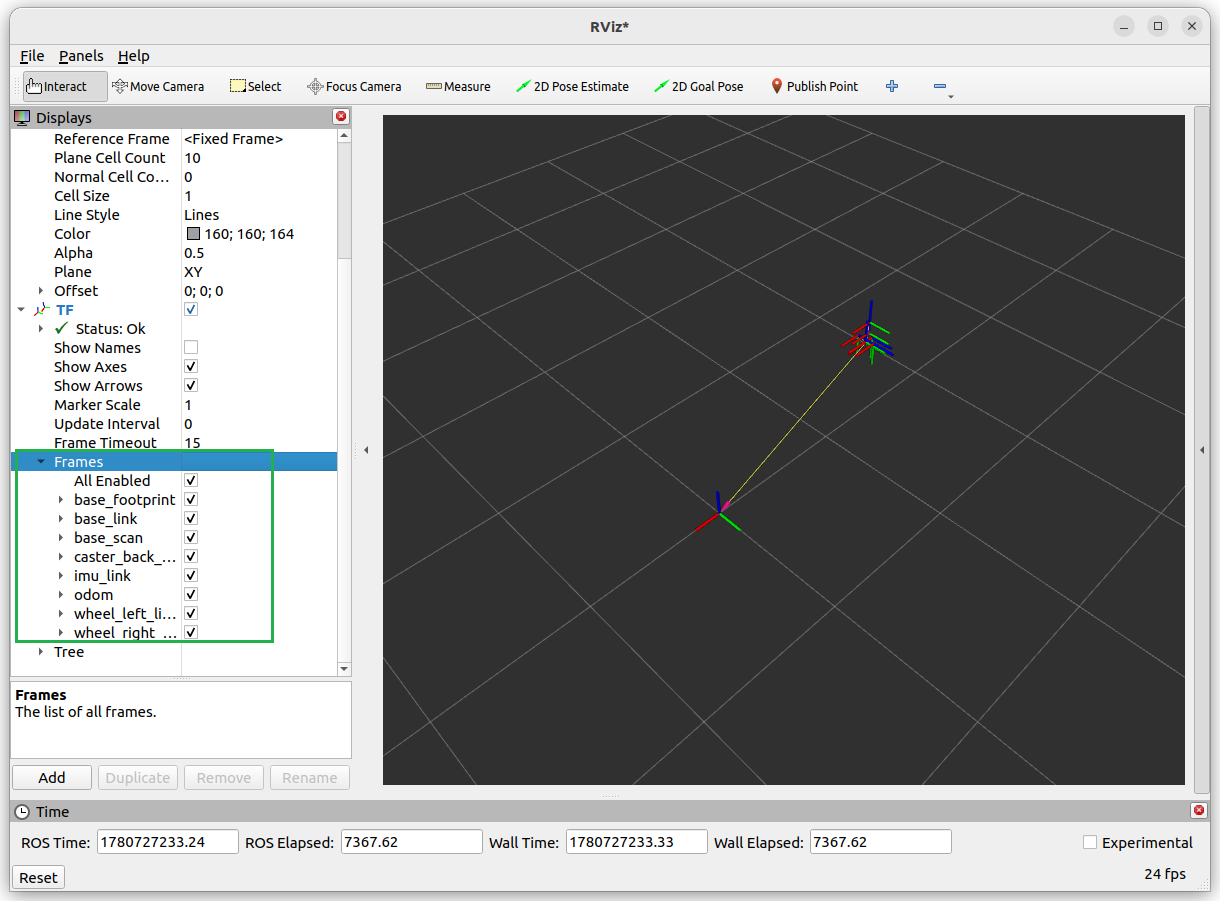Click the Wall Time field
Viewport: 1220px width, 901px height.
637,842
